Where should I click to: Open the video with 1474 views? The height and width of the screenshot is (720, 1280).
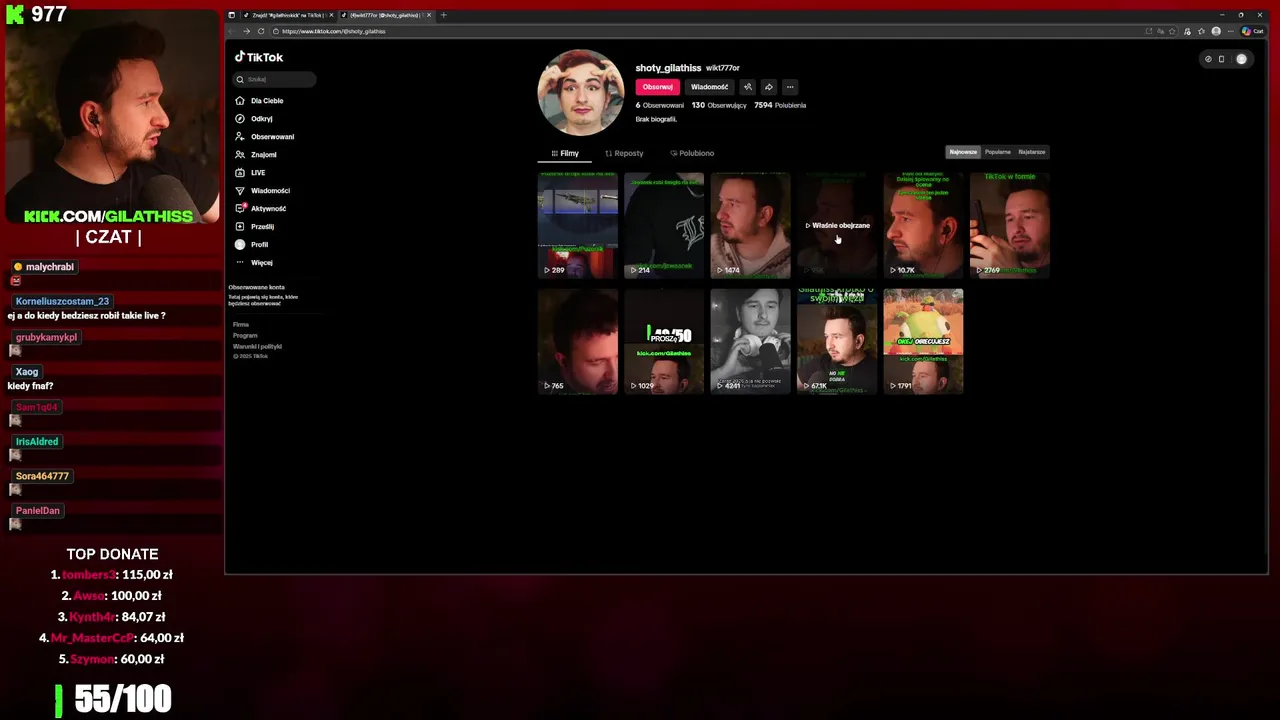click(x=750, y=225)
